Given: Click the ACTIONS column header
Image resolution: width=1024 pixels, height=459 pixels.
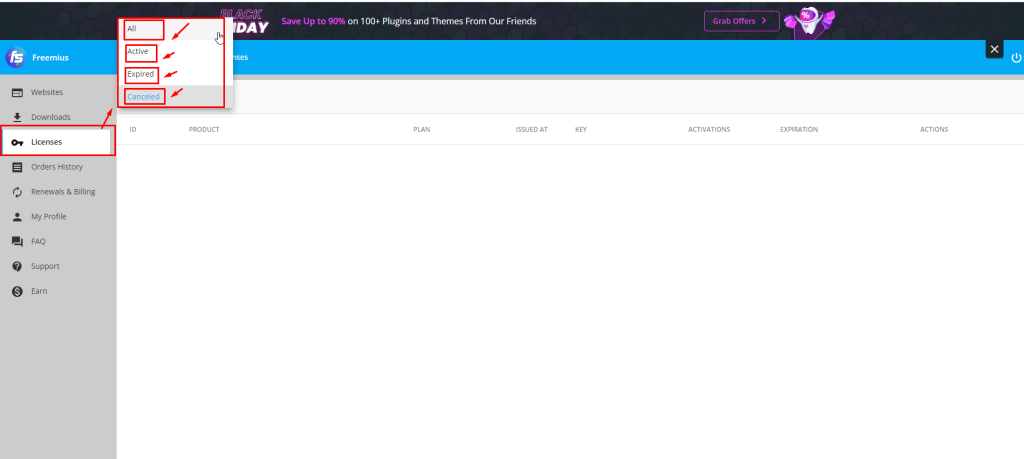Looking at the screenshot, I should pyautogui.click(x=934, y=129).
